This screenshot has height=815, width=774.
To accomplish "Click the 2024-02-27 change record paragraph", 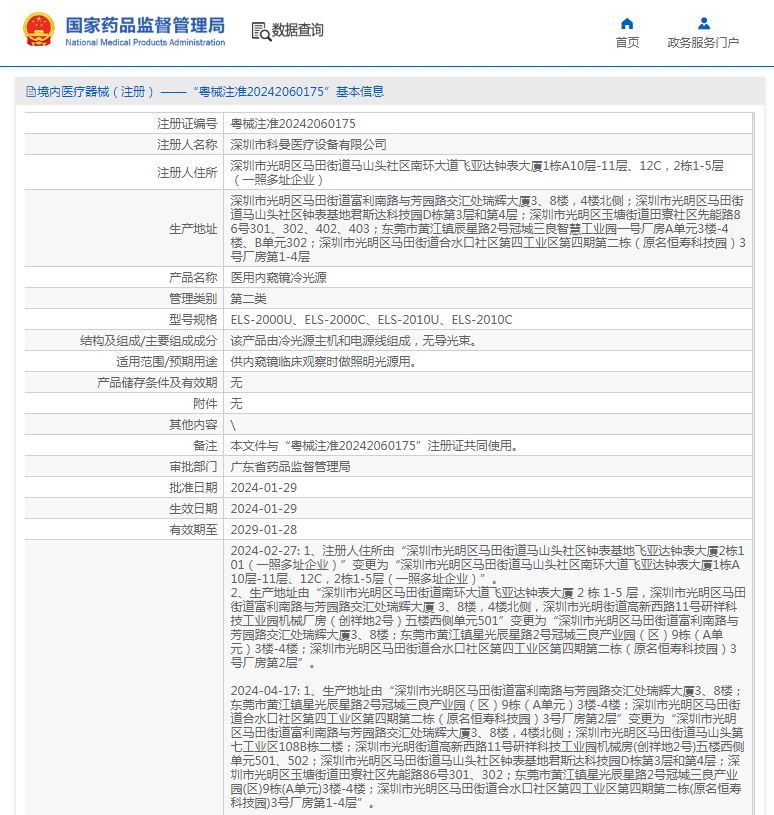I will coord(488,607).
